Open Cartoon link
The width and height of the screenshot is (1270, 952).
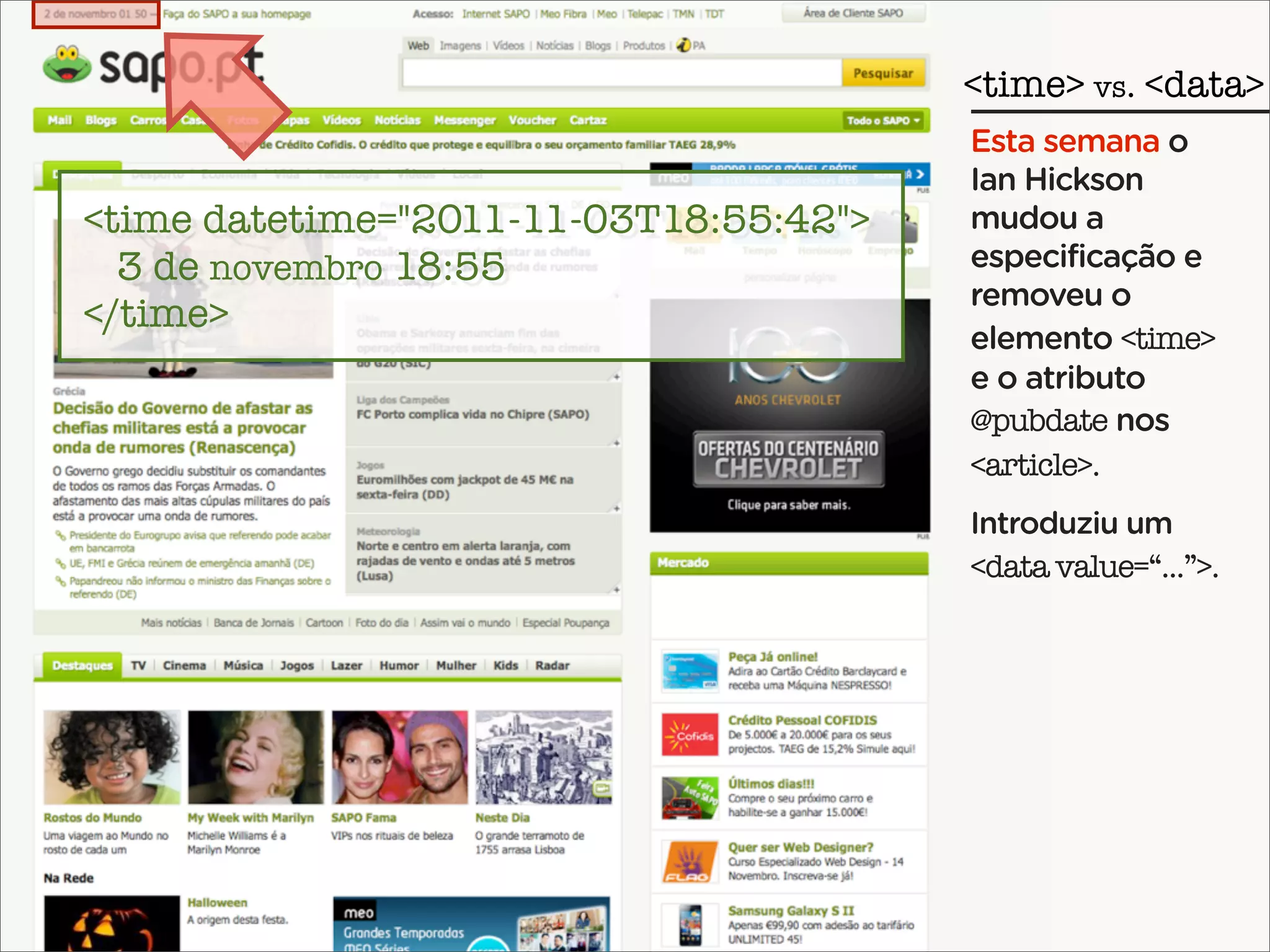pyautogui.click(x=324, y=622)
